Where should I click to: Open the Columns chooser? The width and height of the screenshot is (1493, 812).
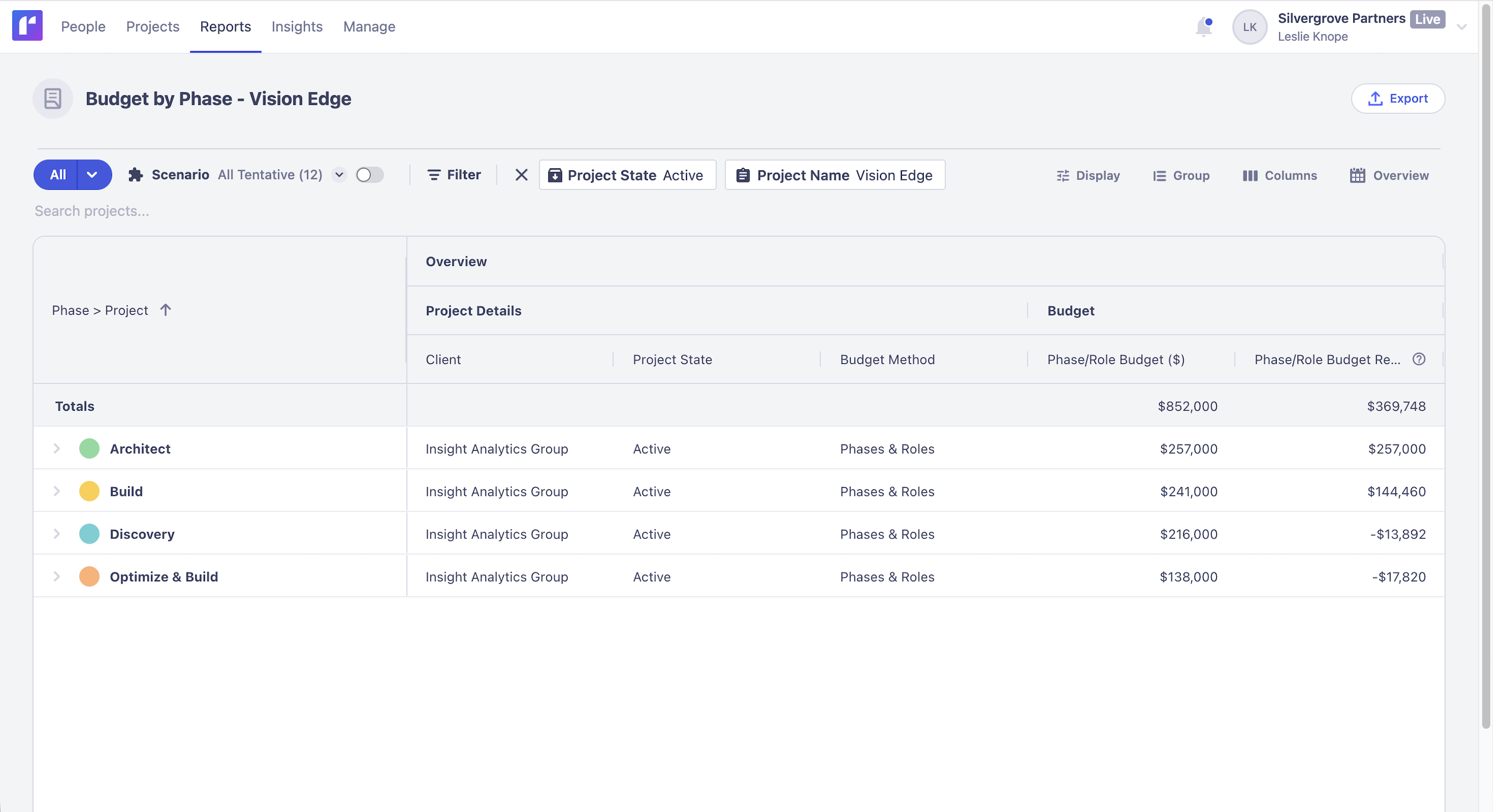[x=1280, y=176]
